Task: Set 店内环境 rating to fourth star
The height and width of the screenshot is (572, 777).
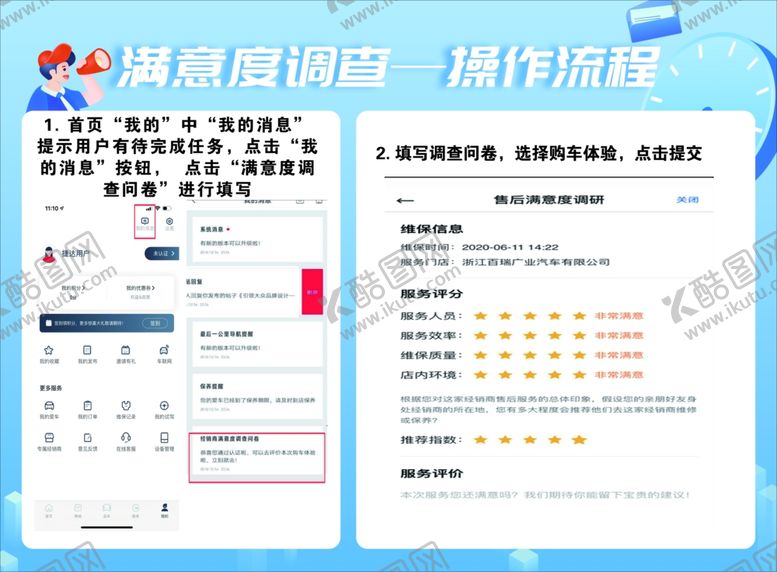Action: click(555, 375)
